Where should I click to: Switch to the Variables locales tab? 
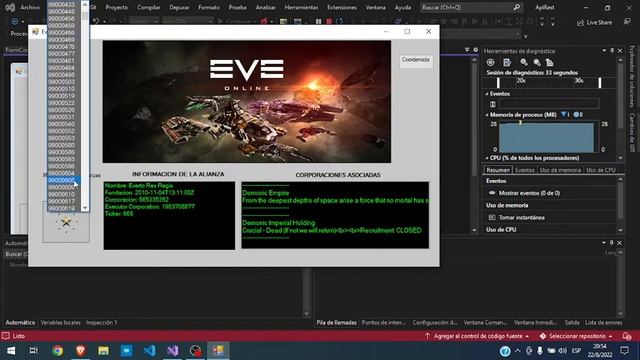(x=60, y=322)
